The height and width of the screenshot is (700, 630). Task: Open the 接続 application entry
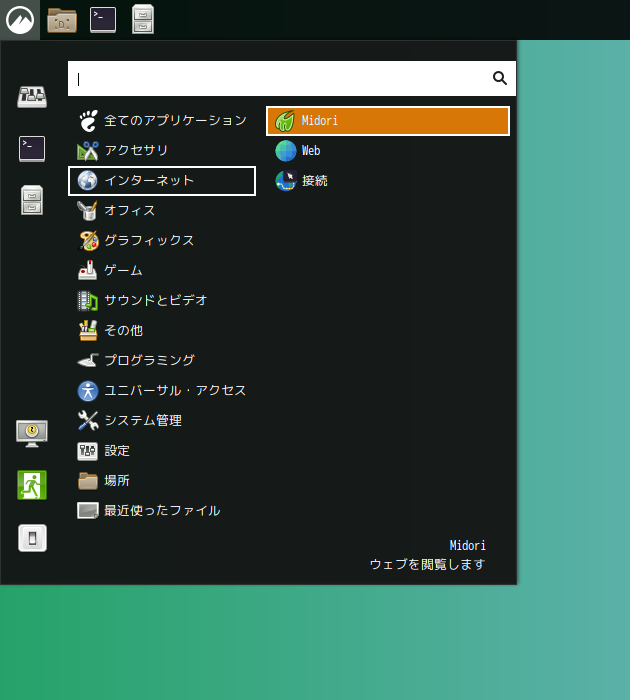point(388,181)
